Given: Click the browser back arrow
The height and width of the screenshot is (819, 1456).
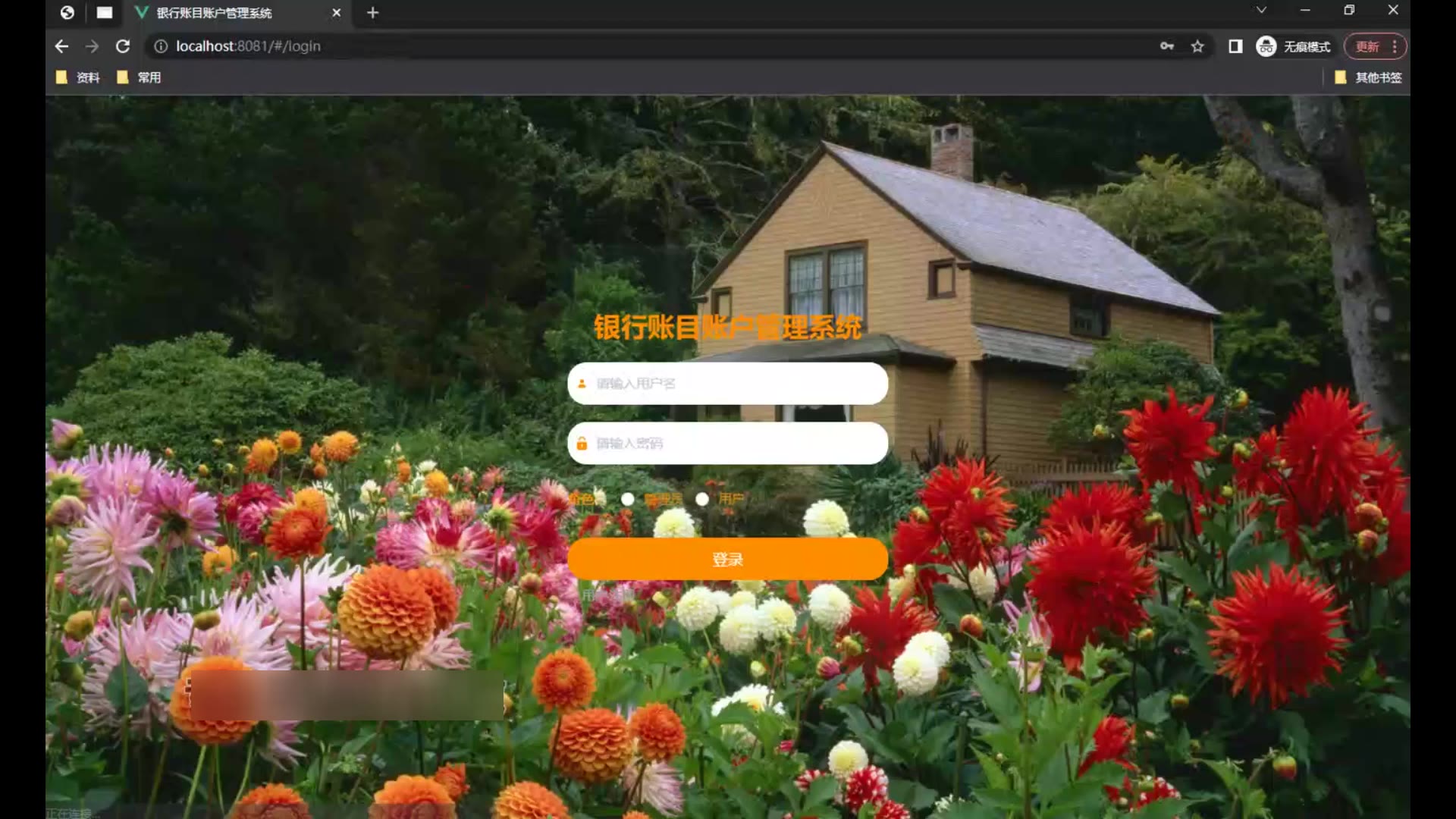Looking at the screenshot, I should pyautogui.click(x=61, y=46).
